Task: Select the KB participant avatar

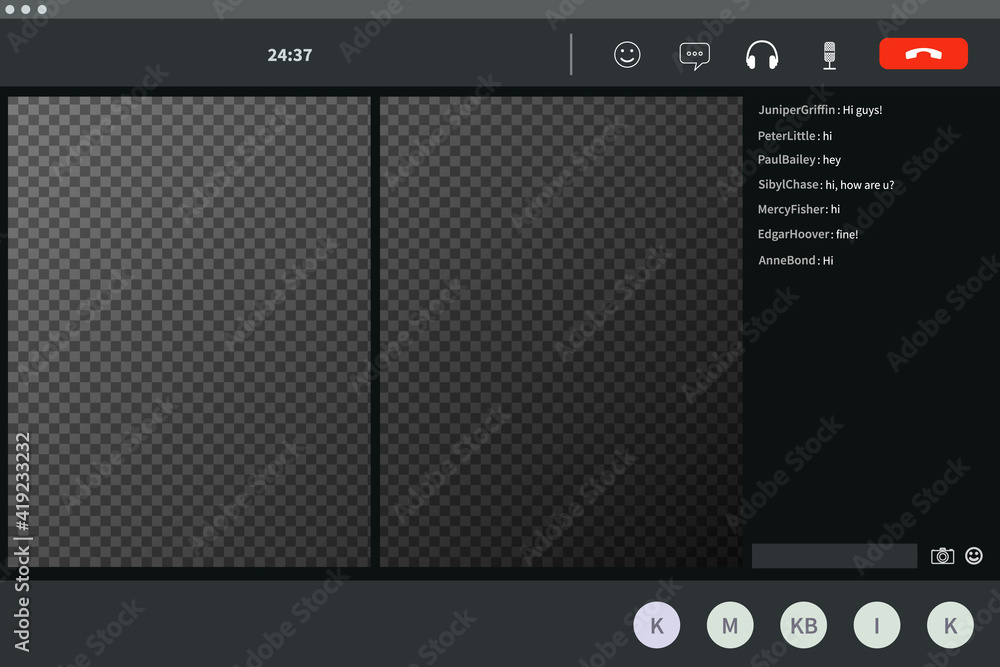Action: coord(804,625)
